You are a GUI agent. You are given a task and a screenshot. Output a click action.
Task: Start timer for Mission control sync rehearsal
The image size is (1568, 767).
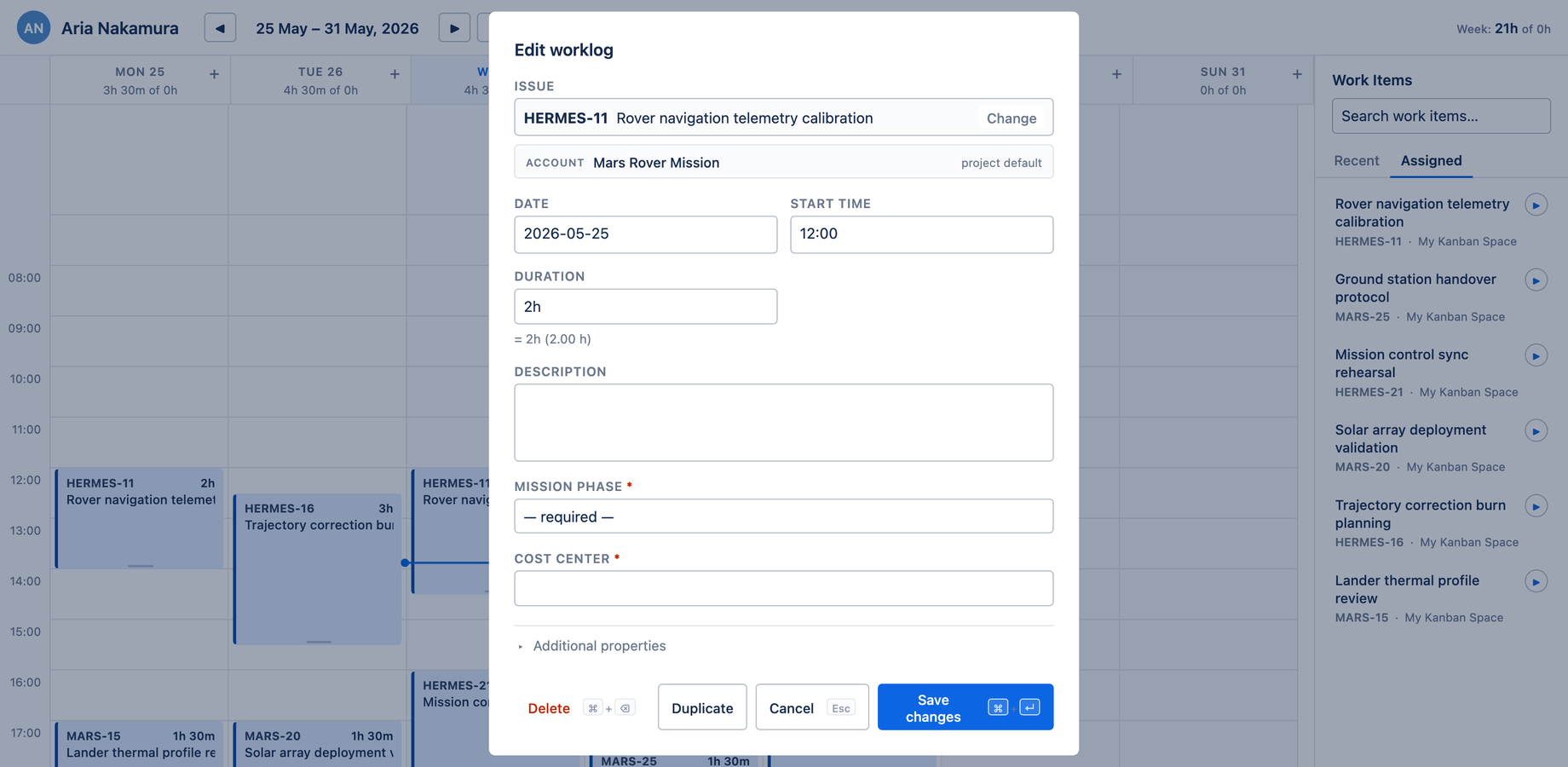[x=1536, y=355]
